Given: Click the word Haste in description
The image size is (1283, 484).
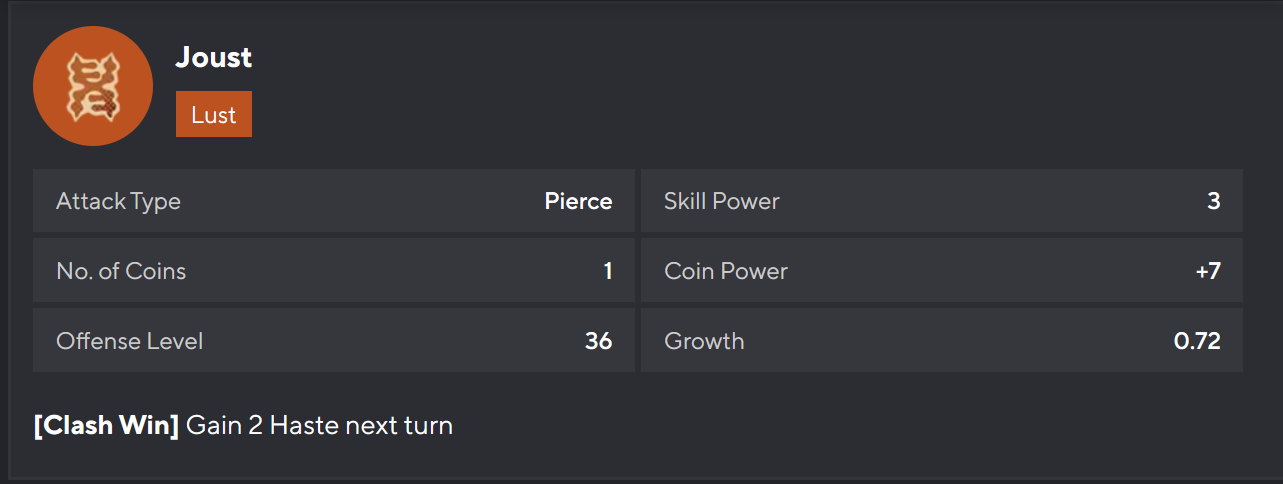Looking at the screenshot, I should (x=304, y=425).
